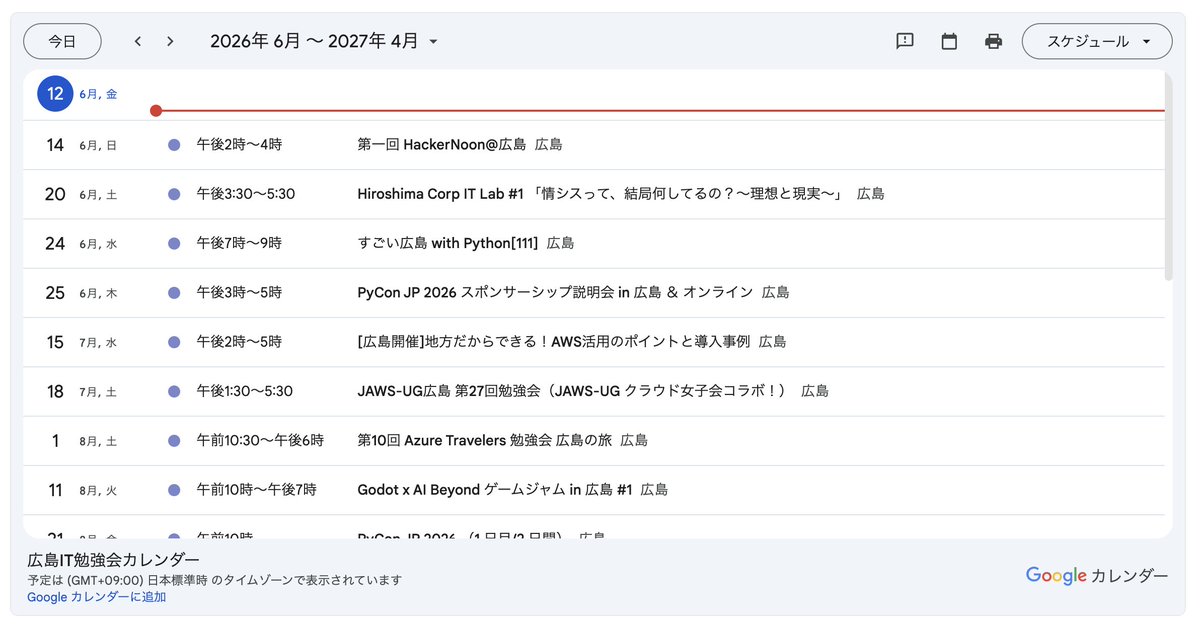This screenshot has height=627, width=1200.
Task: Click the Google カレンダーに追加 link
Action: [97, 597]
